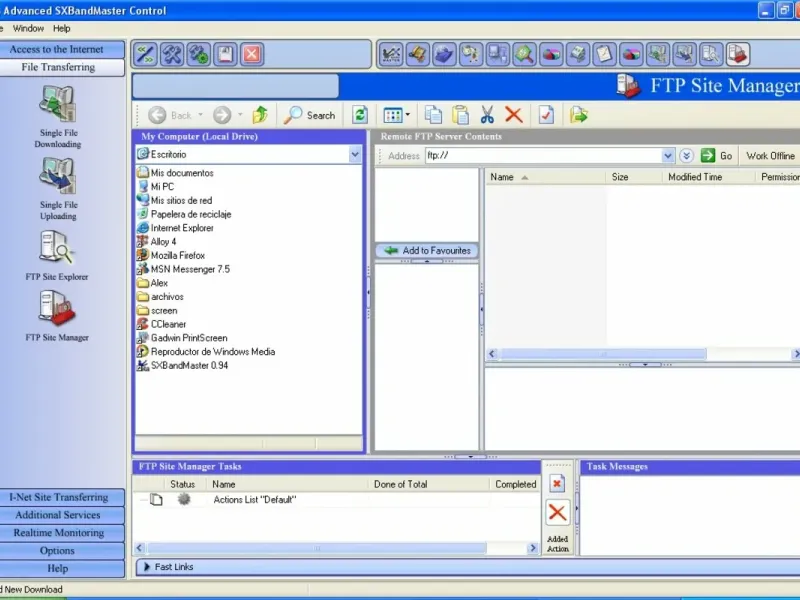This screenshot has height=600, width=800.
Task: Click the tasks list horizontal scrollbar
Action: coord(316,548)
